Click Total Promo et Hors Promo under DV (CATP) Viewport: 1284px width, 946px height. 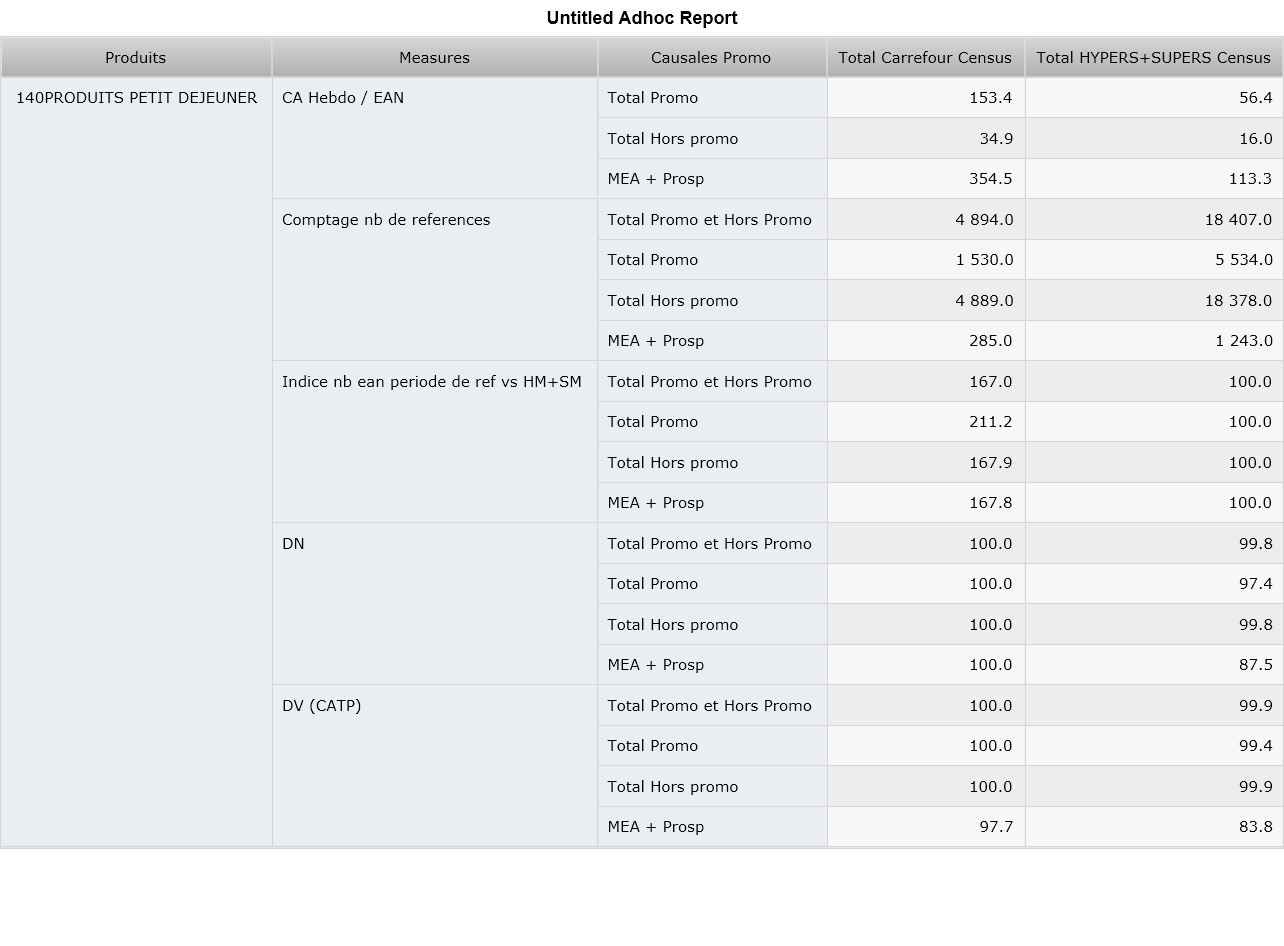point(712,705)
